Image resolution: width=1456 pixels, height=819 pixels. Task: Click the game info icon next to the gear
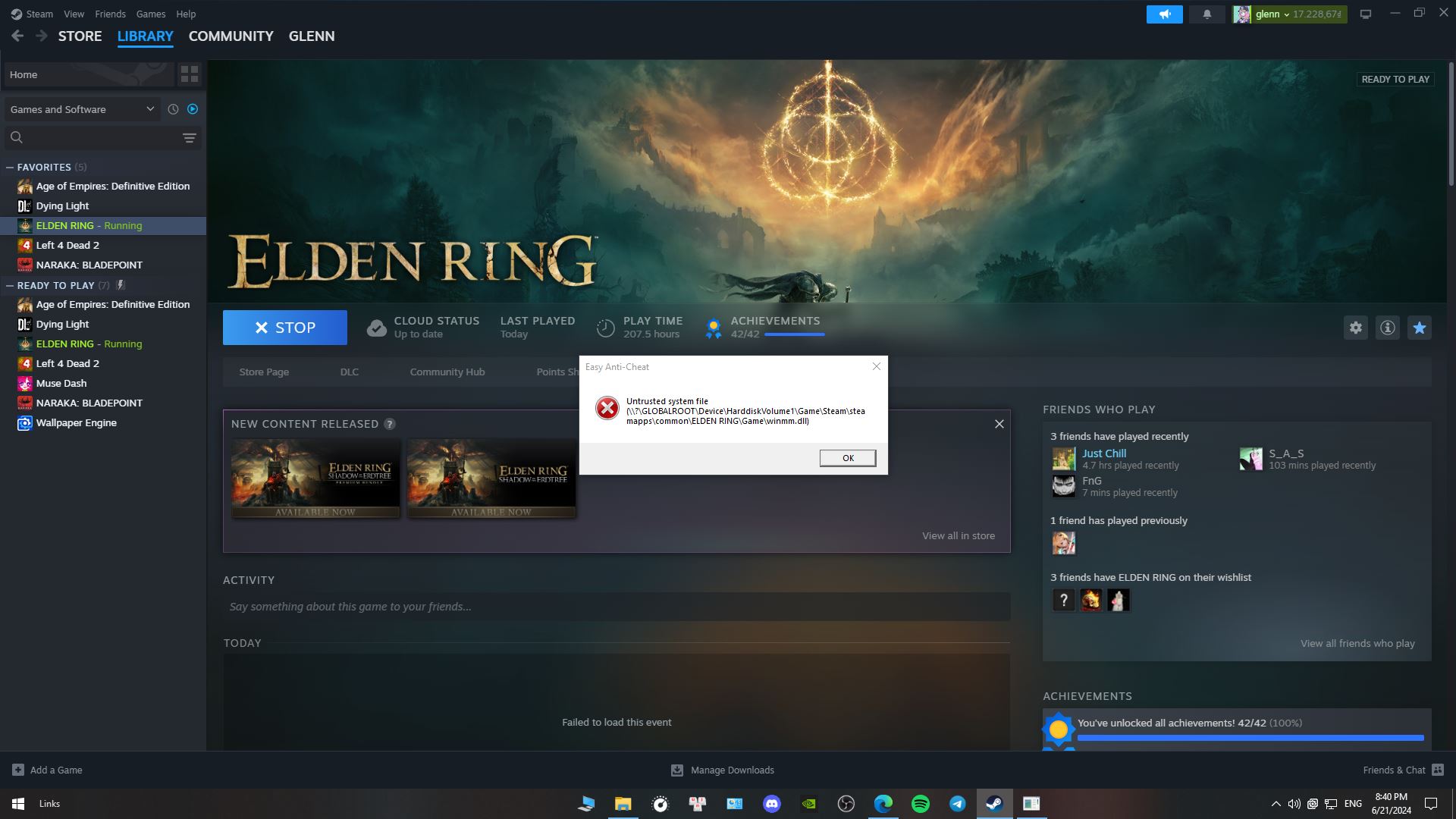coord(1387,328)
